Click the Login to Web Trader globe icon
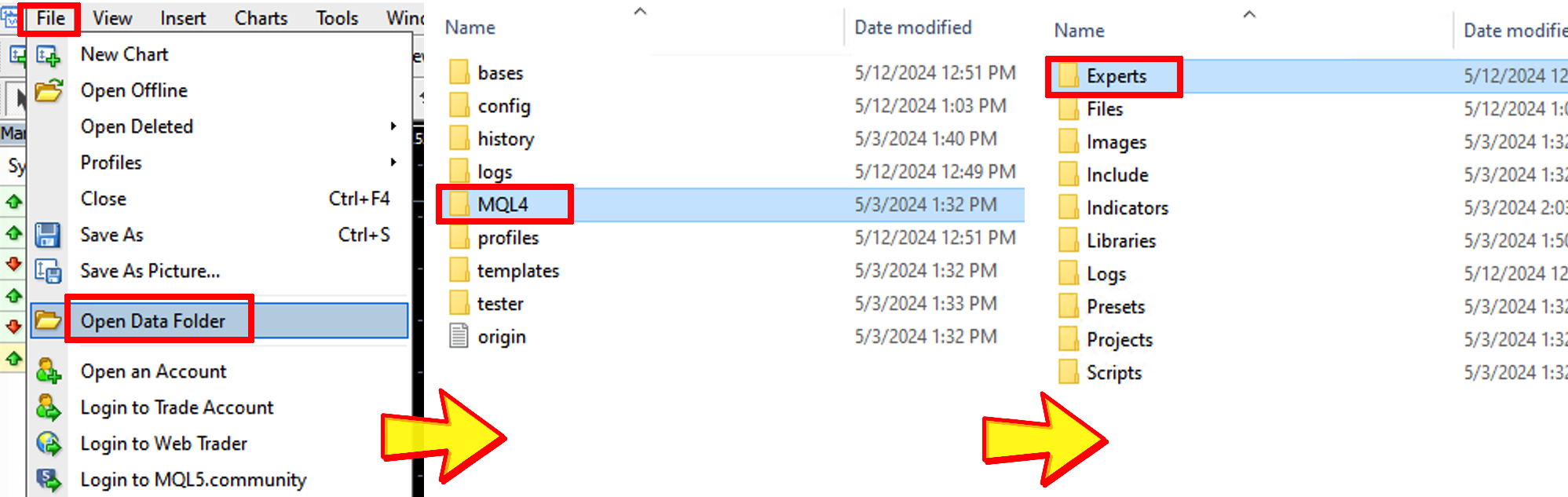The image size is (1568, 497). pyautogui.click(x=48, y=444)
